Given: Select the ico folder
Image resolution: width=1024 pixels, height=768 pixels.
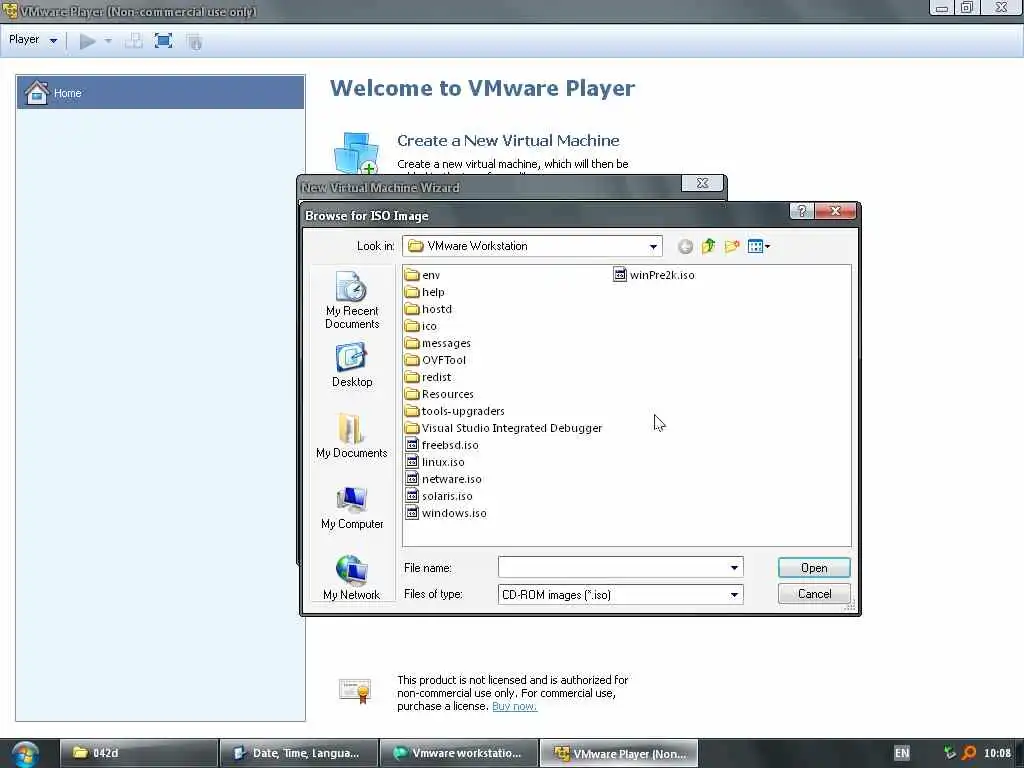Looking at the screenshot, I should point(421,326).
